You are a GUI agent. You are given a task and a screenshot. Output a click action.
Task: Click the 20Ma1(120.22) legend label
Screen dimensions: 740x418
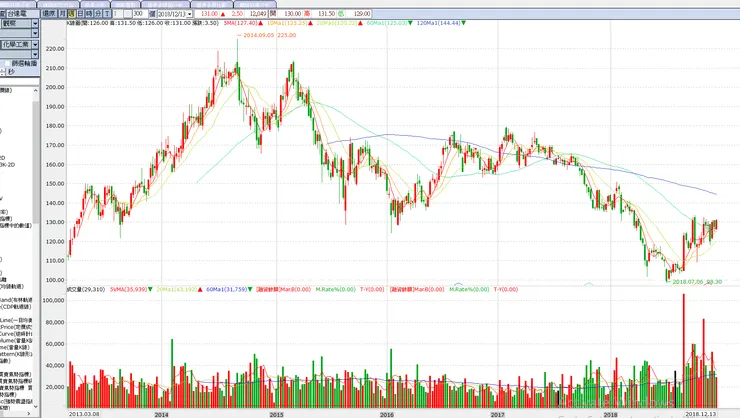point(337,23)
